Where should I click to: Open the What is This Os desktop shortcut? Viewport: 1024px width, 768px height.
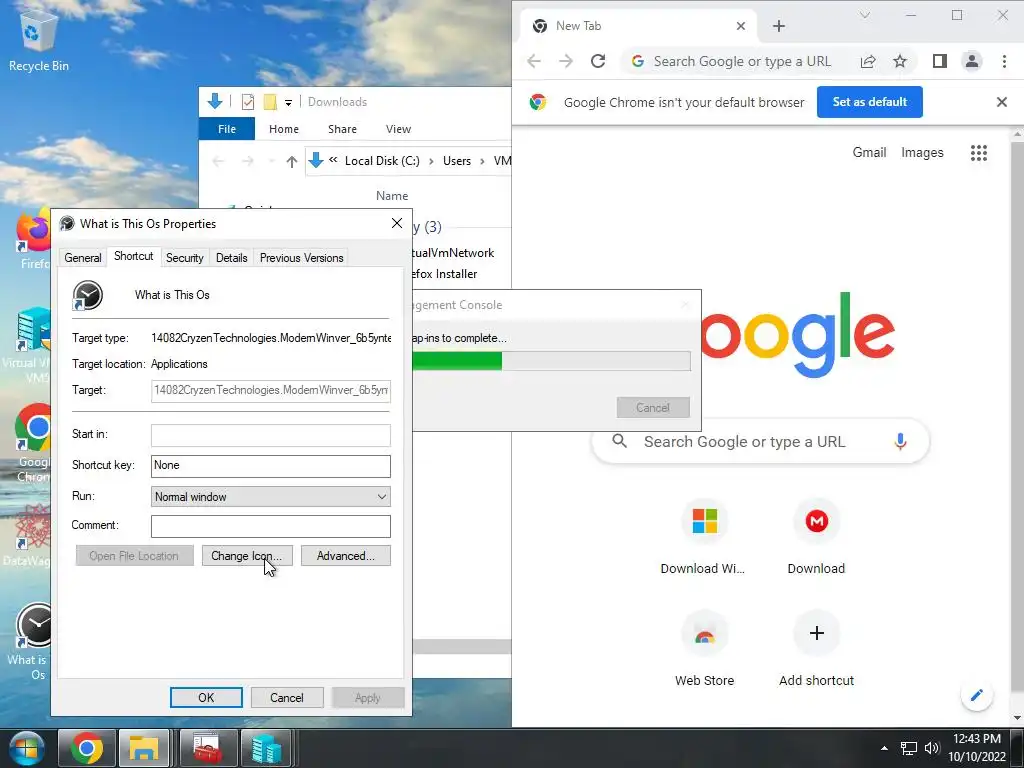point(34,626)
